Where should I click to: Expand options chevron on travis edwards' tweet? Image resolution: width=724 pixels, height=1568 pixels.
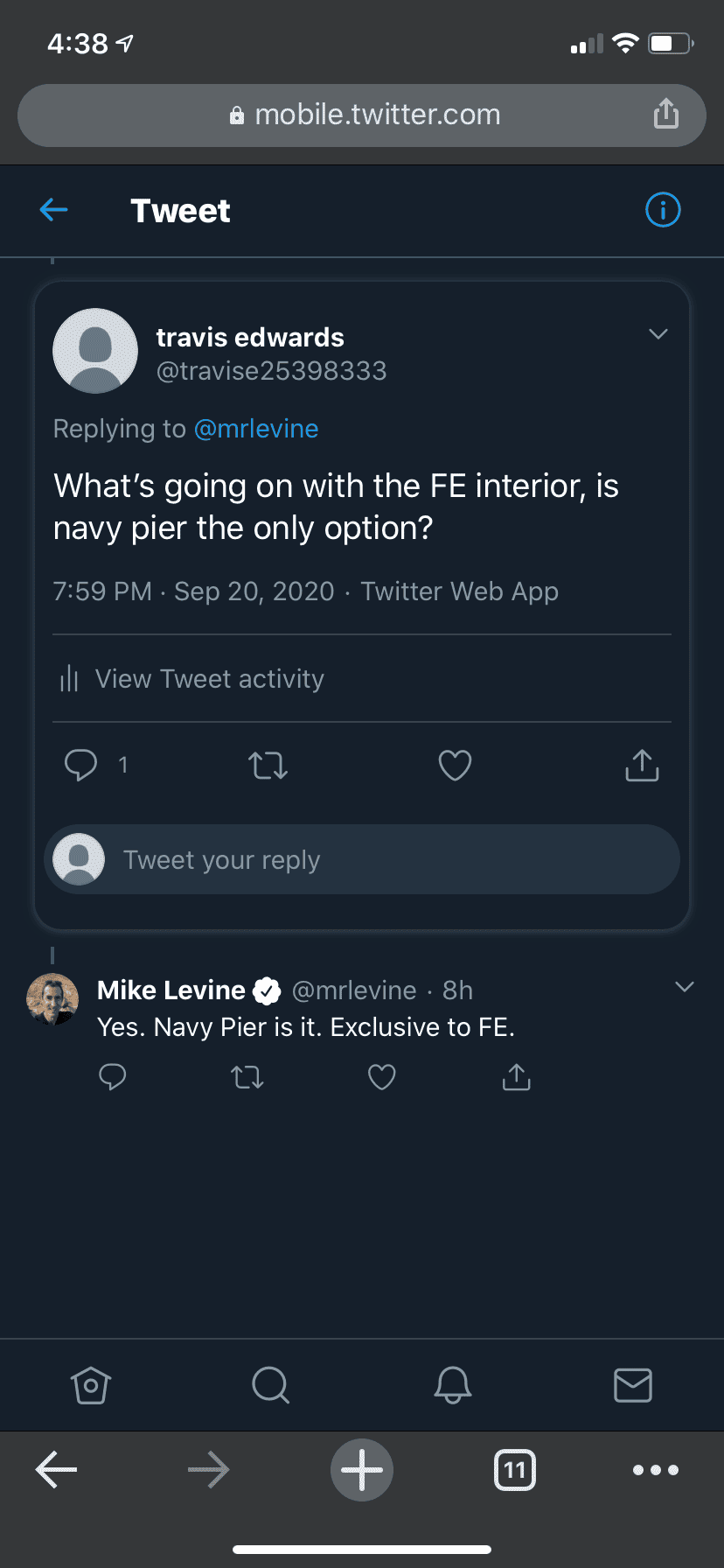(658, 334)
